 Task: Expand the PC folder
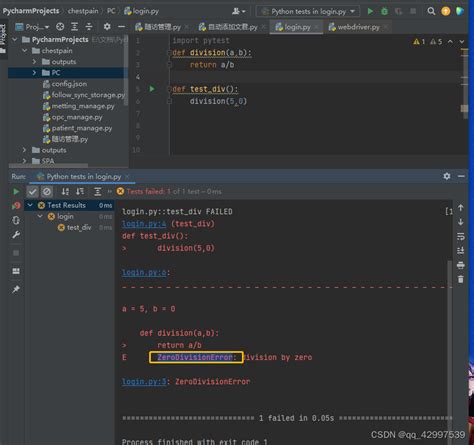(34, 73)
